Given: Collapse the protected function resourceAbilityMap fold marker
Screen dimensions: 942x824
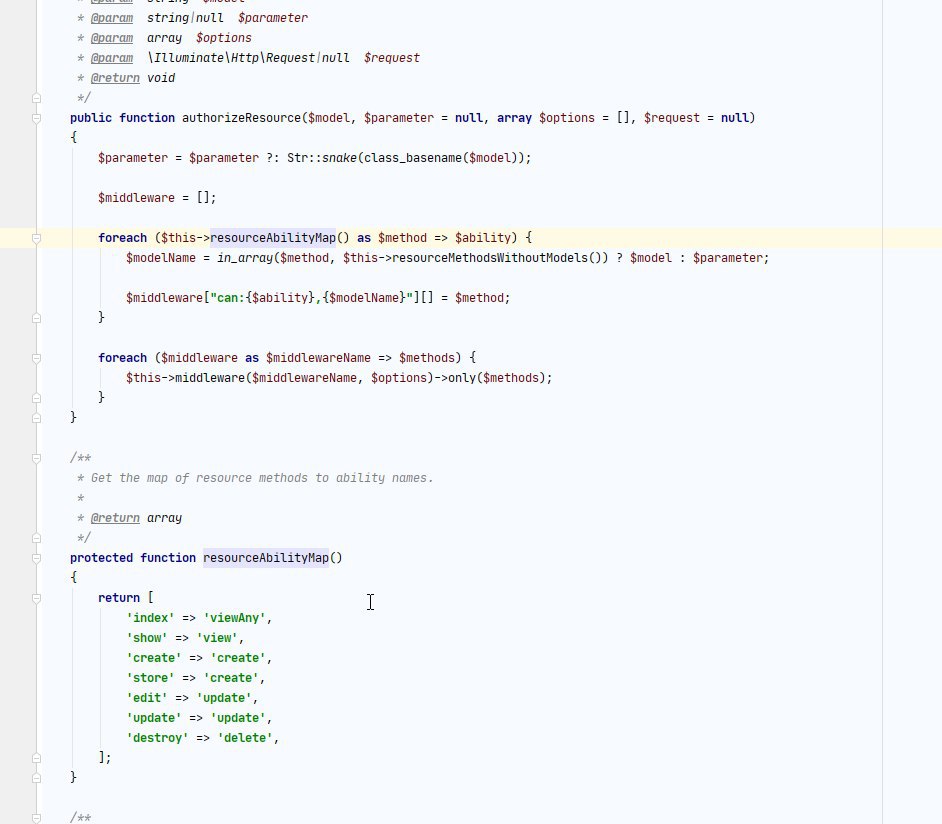Looking at the screenshot, I should [36, 559].
